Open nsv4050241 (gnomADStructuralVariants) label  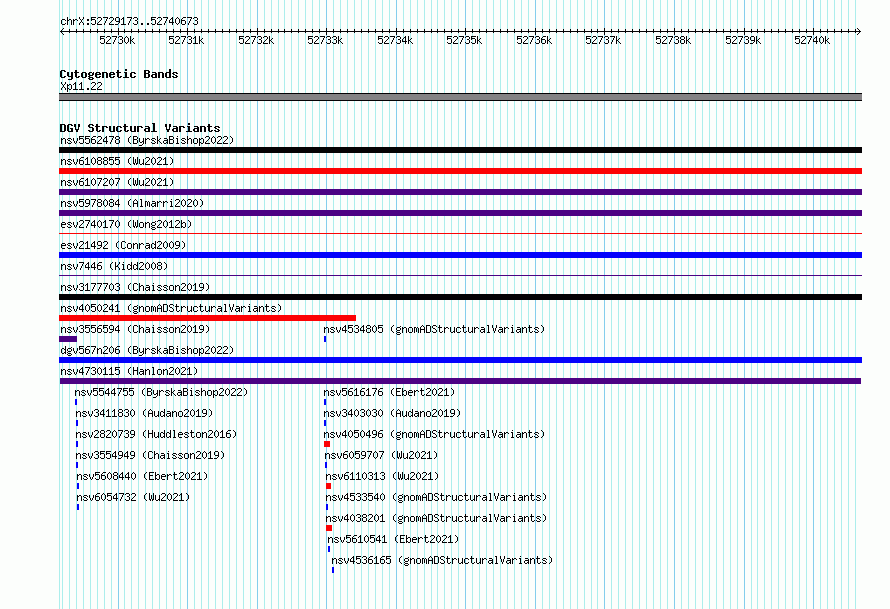171,308
